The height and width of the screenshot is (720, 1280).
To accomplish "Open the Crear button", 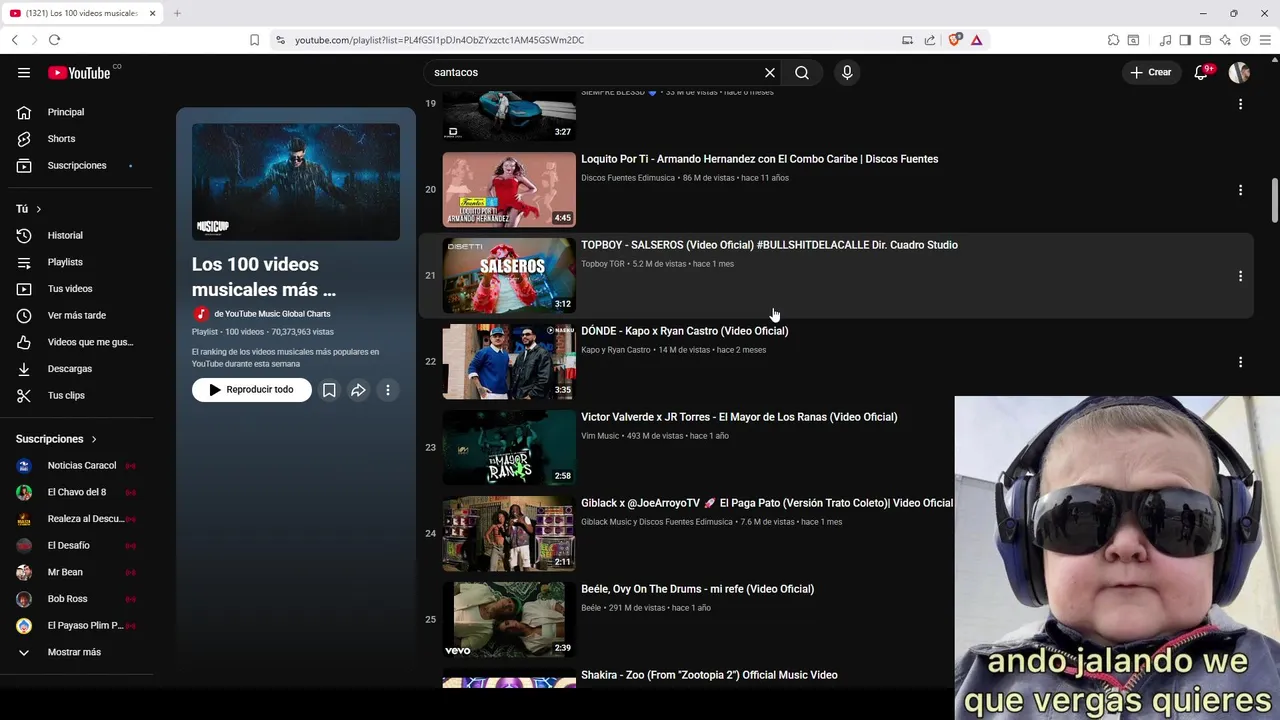I will 1151,72.
